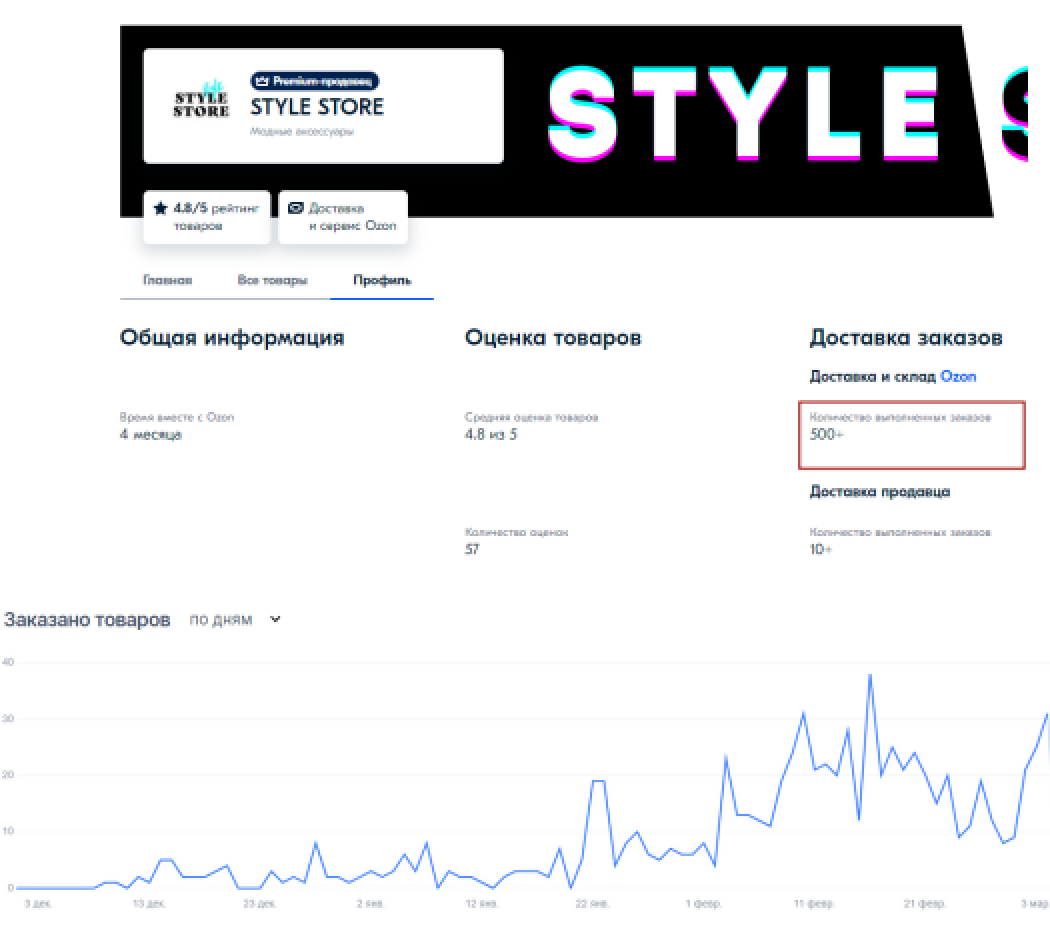Image resolution: width=1050 pixels, height=942 pixels.
Task: Click the chevron next to по дням
Action: [x=275, y=620]
